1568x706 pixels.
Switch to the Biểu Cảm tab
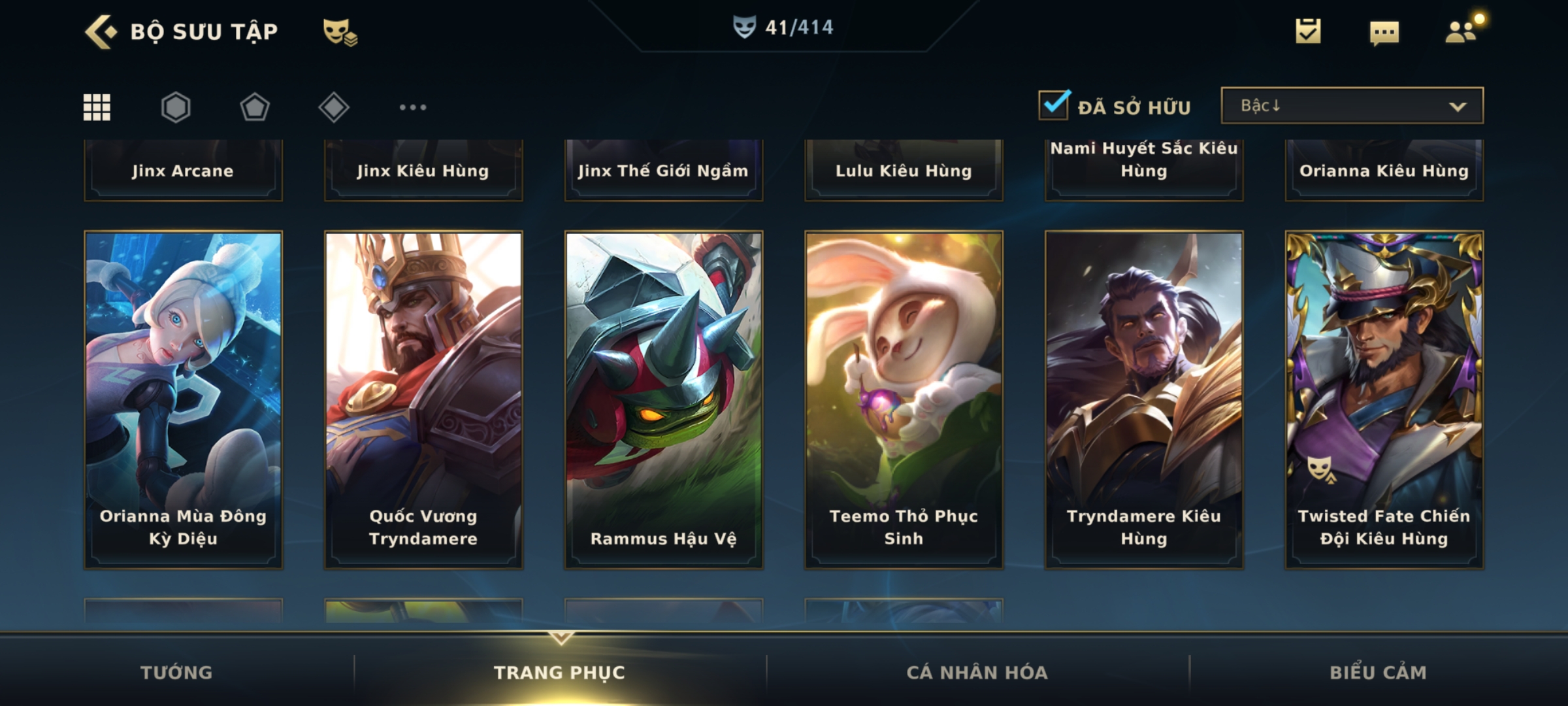[x=1378, y=673]
